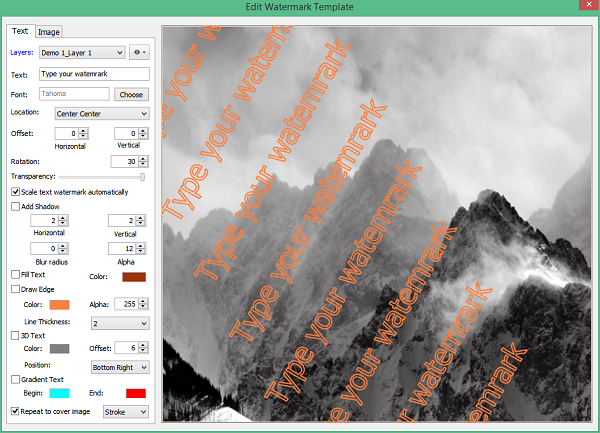This screenshot has width=600, height=433.
Task: Enable the Add Shadow checkbox
Action: (x=15, y=207)
